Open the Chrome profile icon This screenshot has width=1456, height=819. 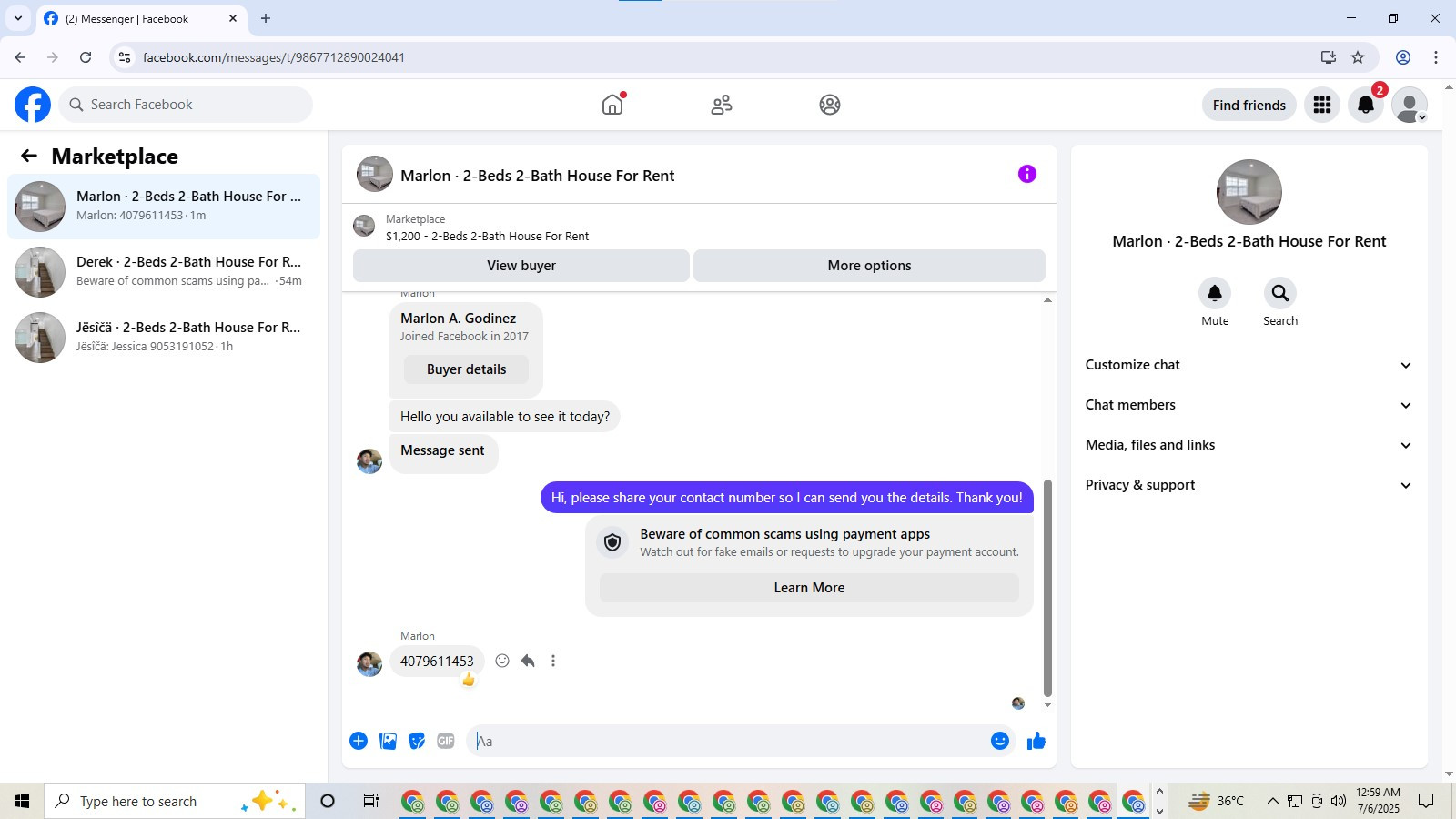pyautogui.click(x=1403, y=57)
